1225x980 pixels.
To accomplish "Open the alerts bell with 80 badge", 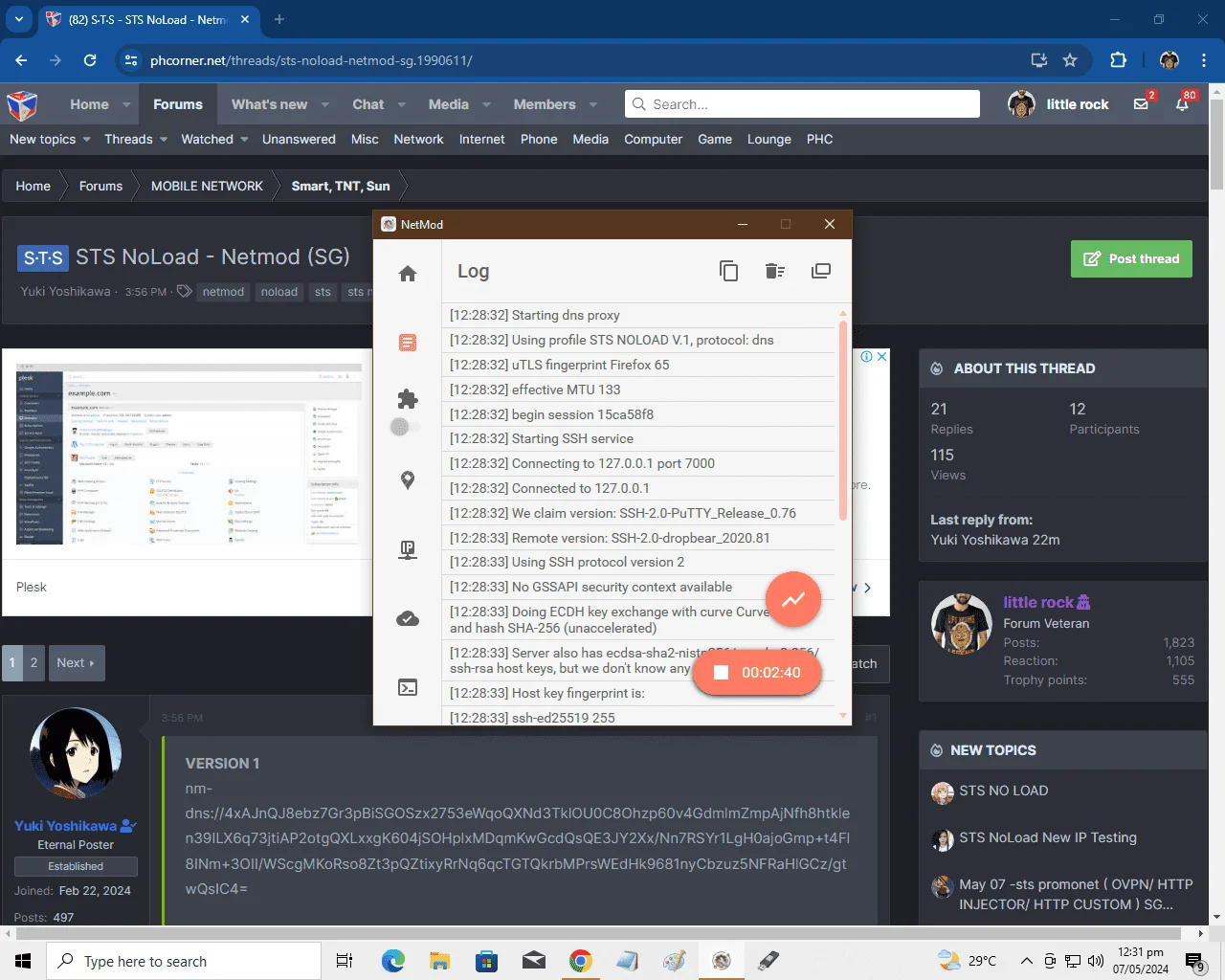I will coord(1183,103).
